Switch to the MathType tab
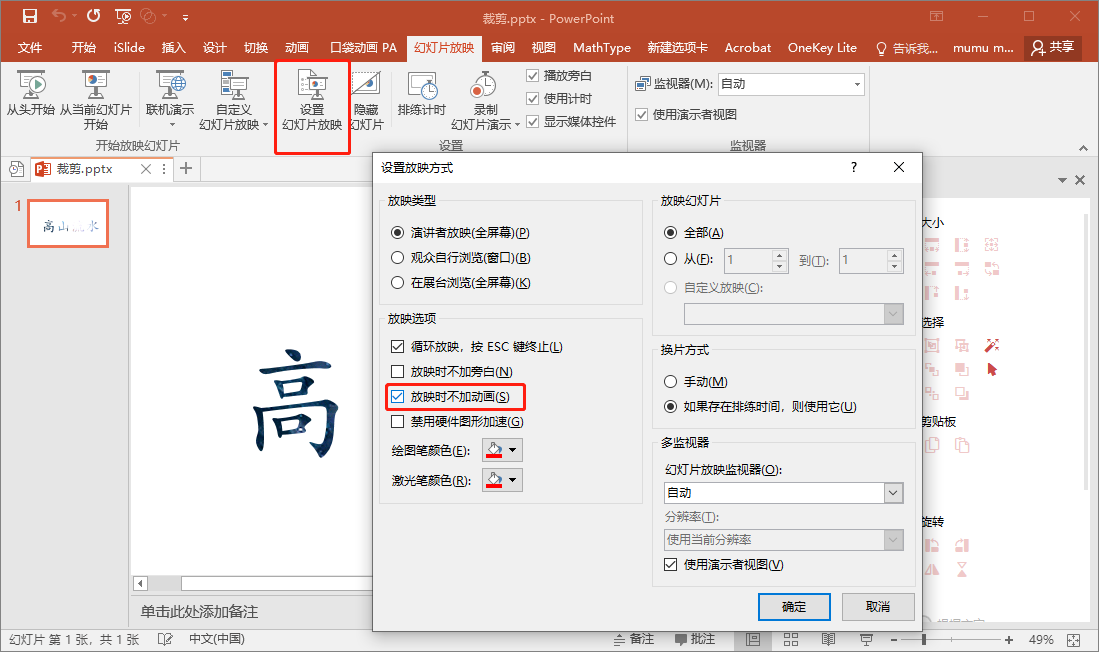The height and width of the screenshot is (652, 1099). 601,48
